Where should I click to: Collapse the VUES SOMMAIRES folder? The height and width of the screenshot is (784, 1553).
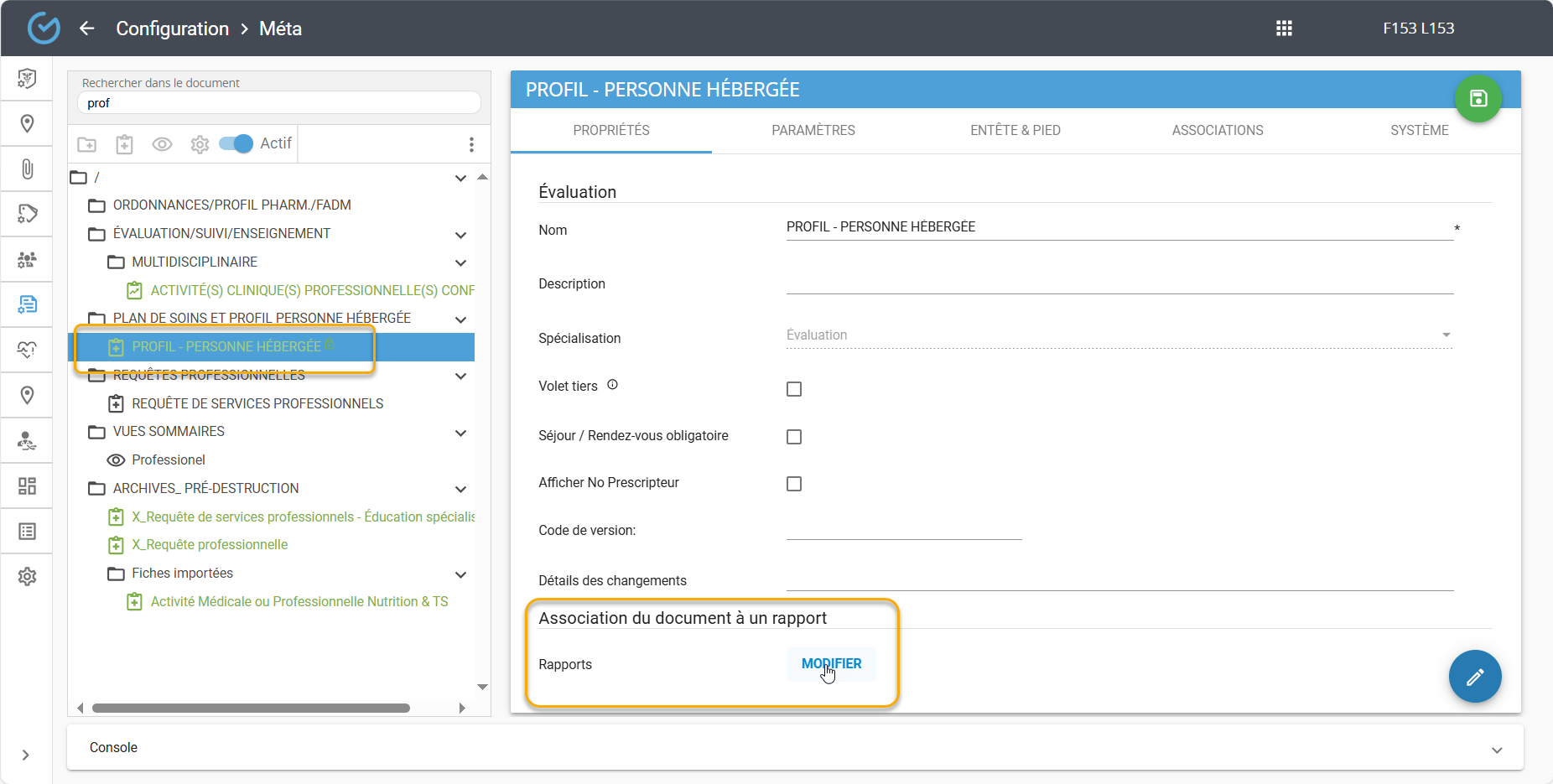(x=460, y=433)
